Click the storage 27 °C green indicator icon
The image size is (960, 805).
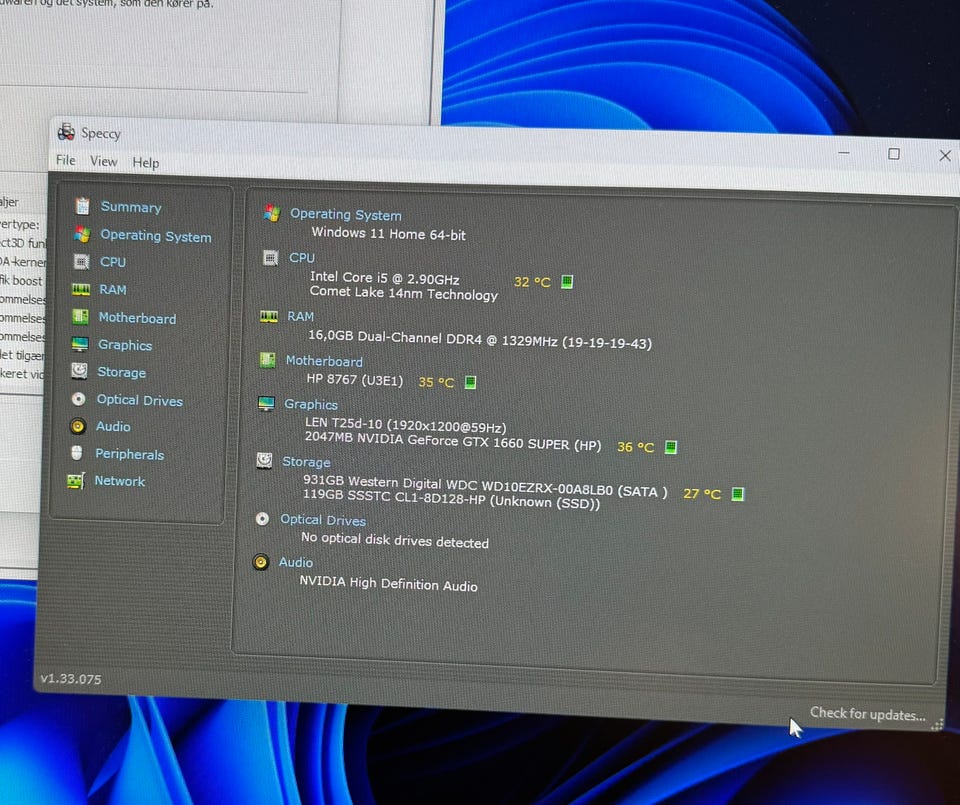pos(738,494)
